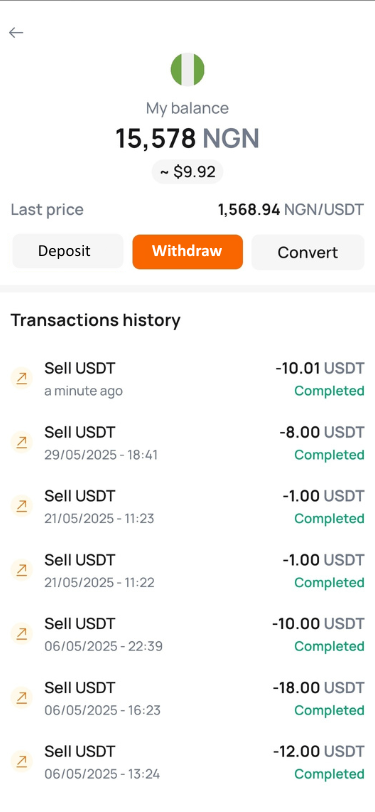Open the 06/05/2025 13:24 Sell USDT entry

188,762
